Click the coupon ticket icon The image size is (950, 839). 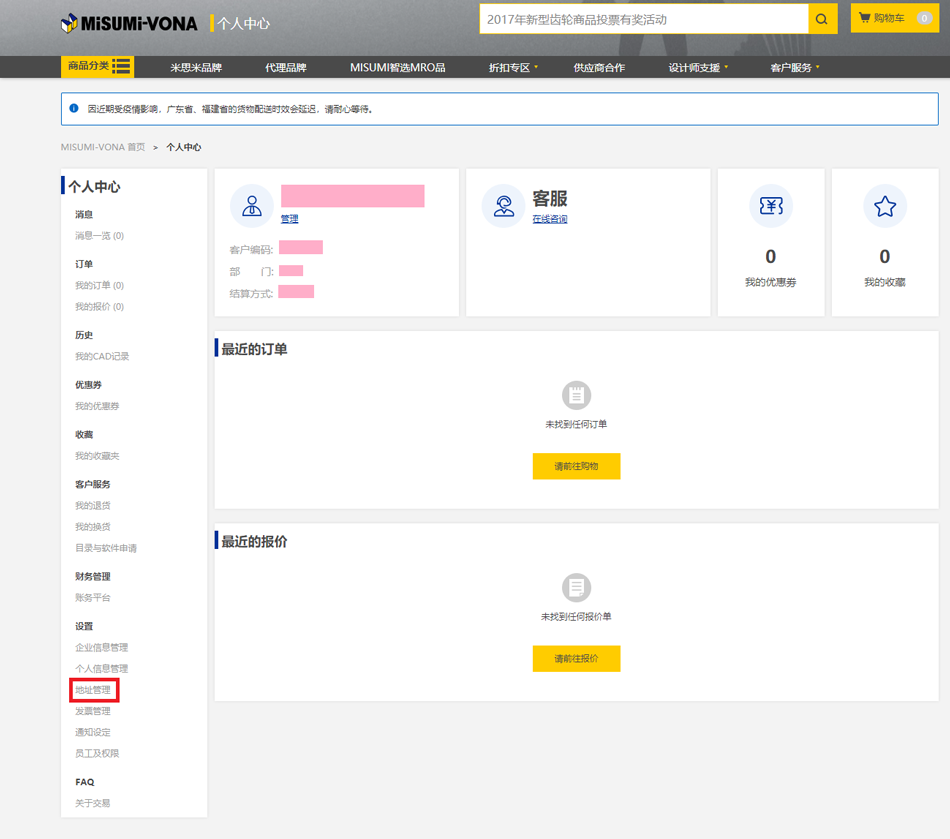click(770, 206)
